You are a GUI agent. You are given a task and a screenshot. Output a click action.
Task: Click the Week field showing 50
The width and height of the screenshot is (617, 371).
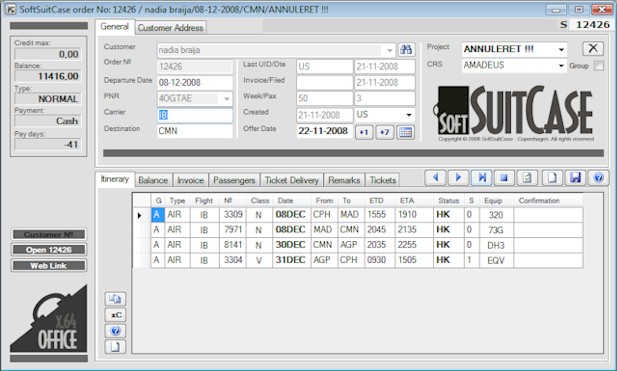(324, 98)
